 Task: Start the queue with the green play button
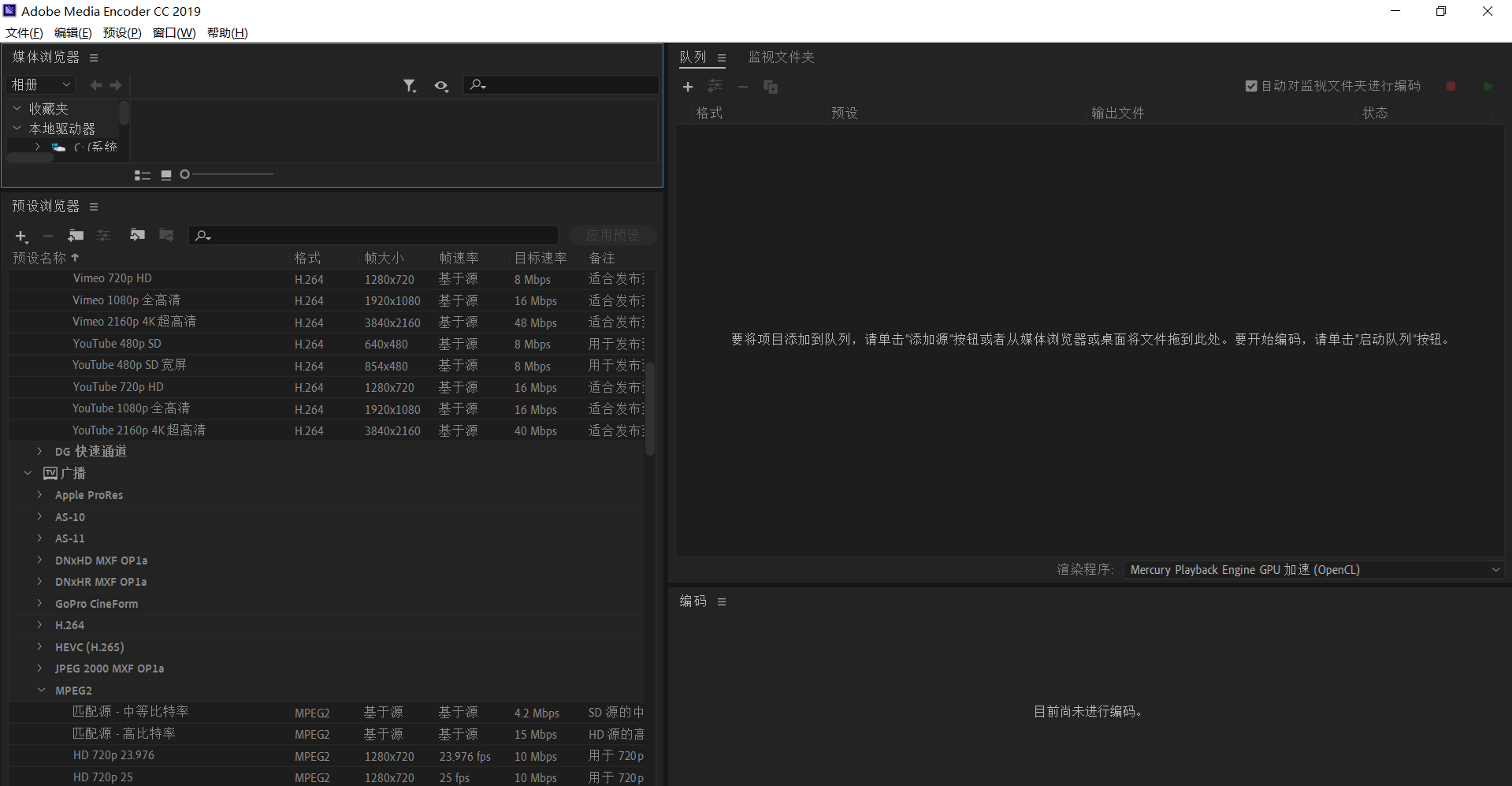1488,86
